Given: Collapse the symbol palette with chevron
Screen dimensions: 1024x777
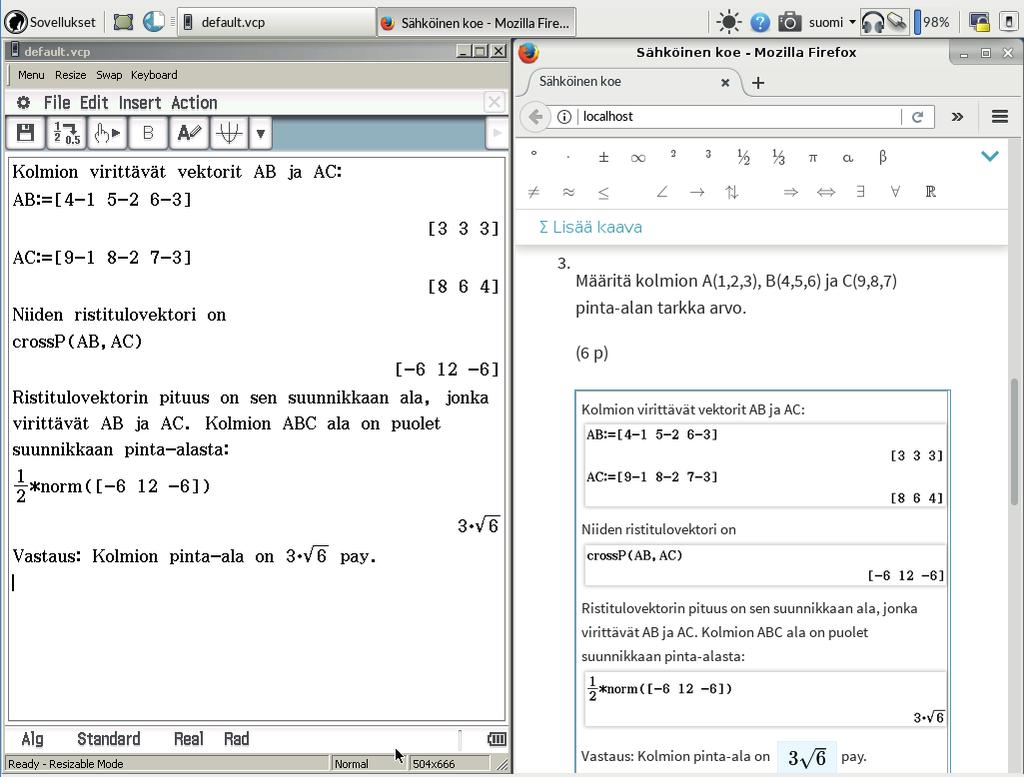Looking at the screenshot, I should pyautogui.click(x=990, y=156).
